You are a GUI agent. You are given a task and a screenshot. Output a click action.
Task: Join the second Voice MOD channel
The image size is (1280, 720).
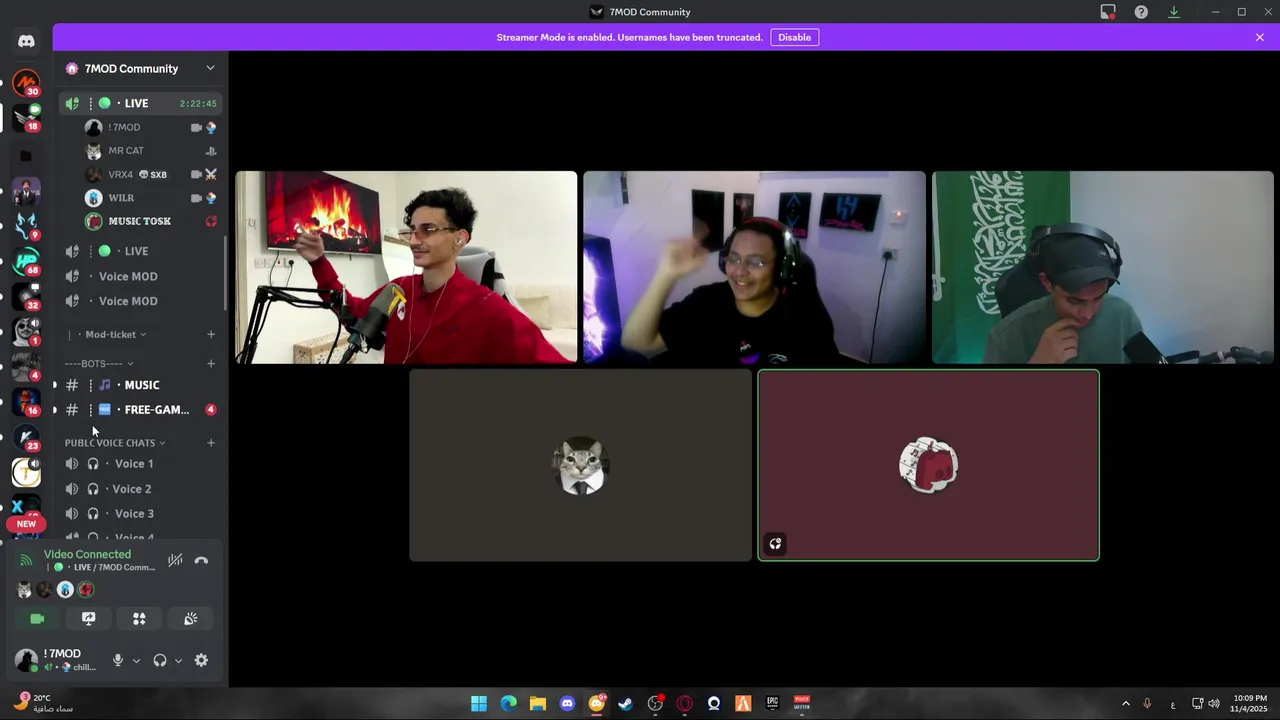coord(140,301)
